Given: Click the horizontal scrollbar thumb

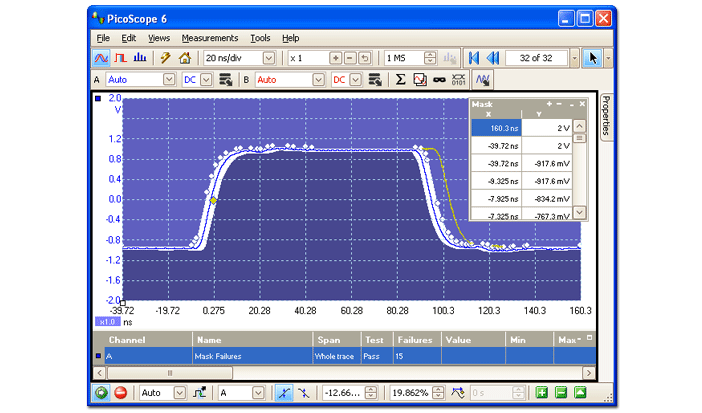Looking at the screenshot, I should pos(170,373).
